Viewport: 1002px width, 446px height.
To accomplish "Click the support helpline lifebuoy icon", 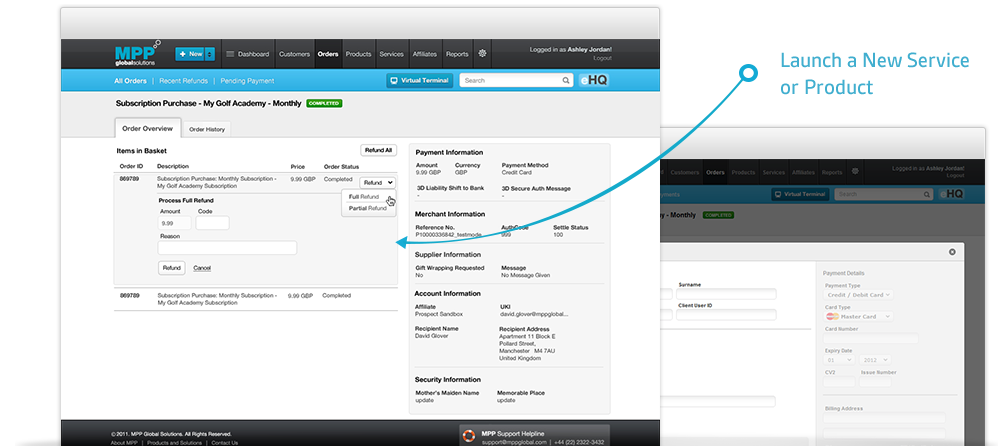I will (468, 436).
